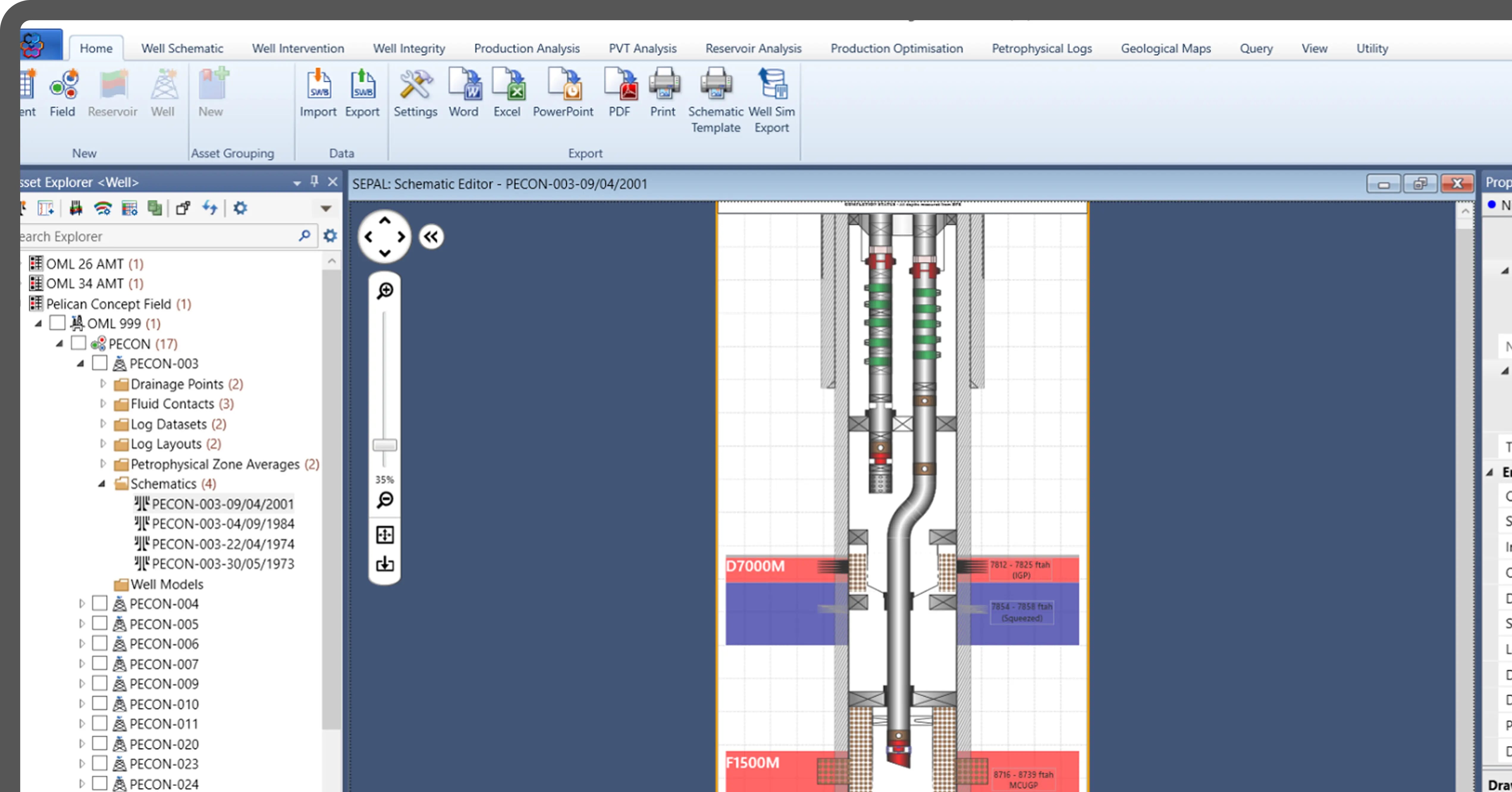The width and height of the screenshot is (1512, 792).
Task: Zoom in on the schematic
Action: click(x=385, y=290)
